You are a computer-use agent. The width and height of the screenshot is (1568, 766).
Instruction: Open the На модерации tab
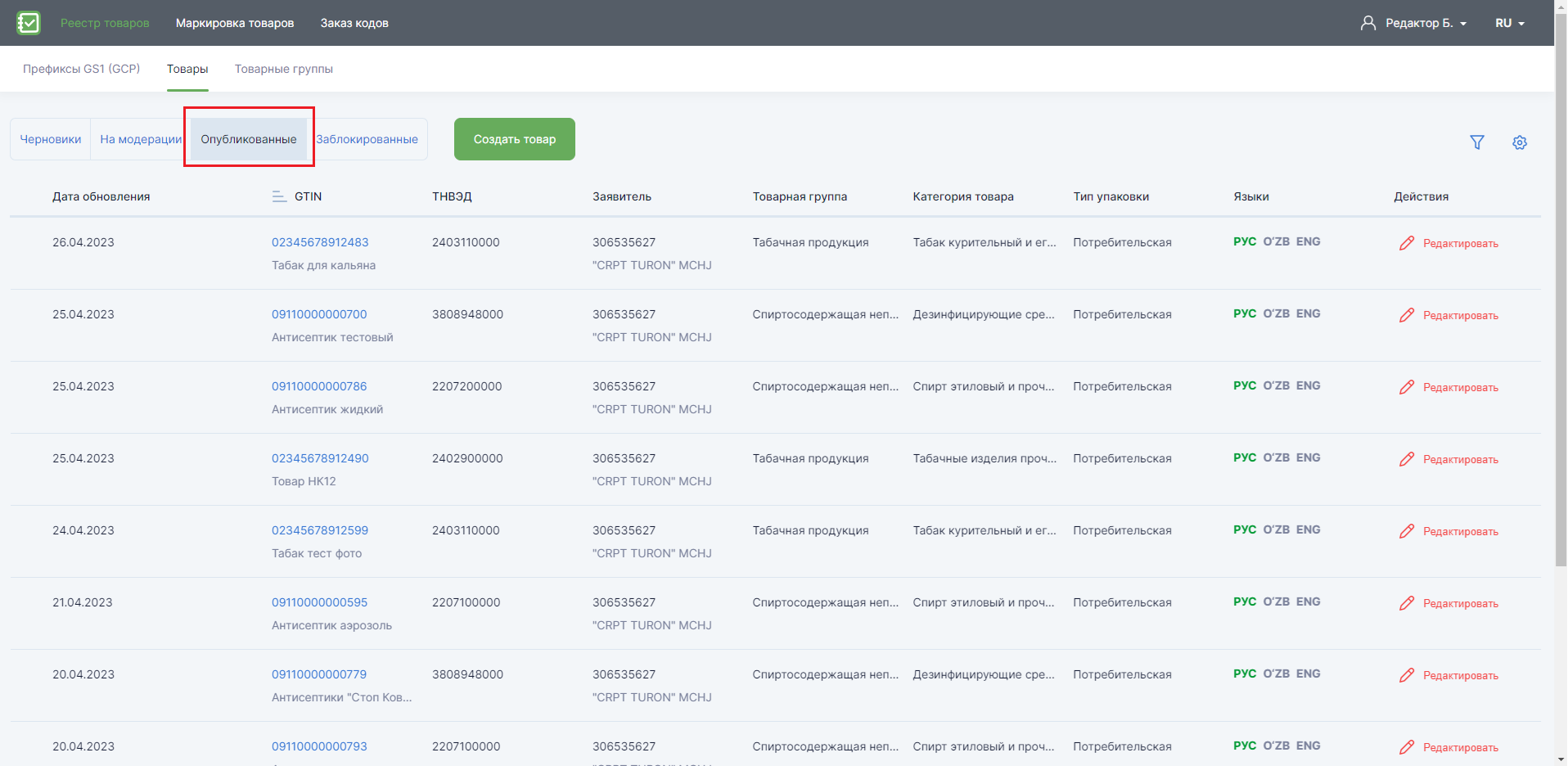coord(141,139)
